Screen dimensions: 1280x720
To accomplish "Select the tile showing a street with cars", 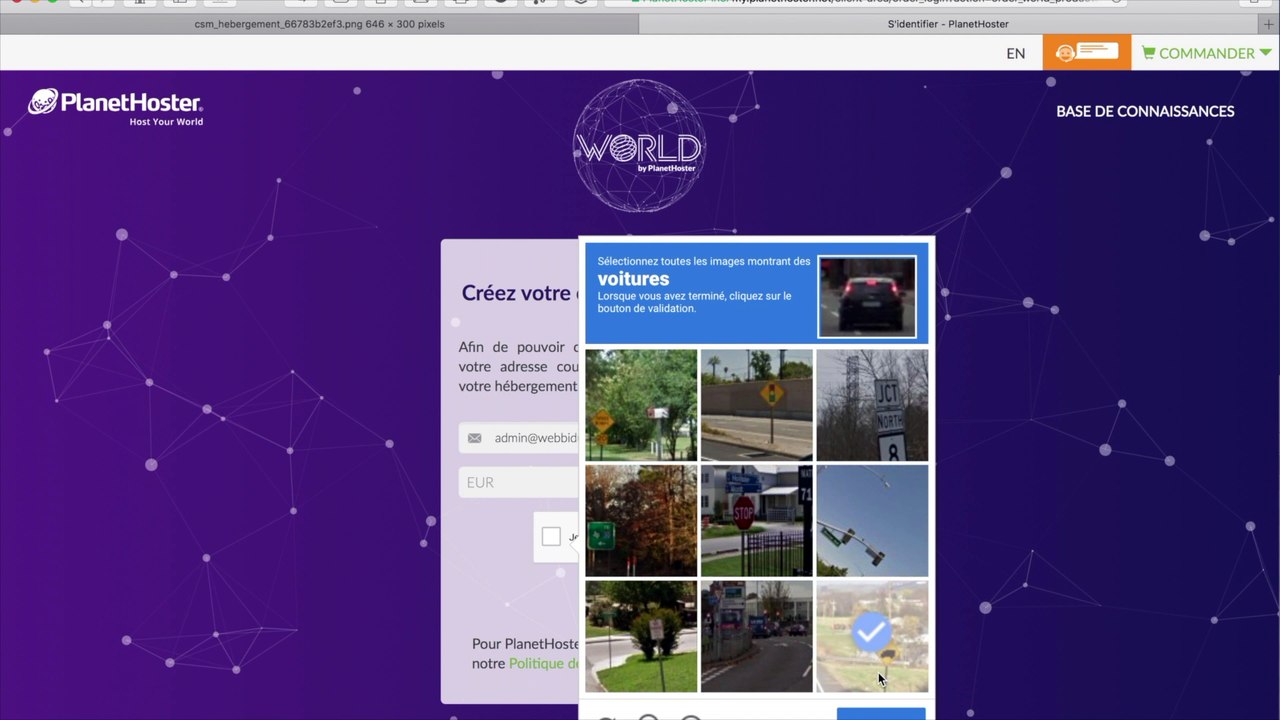I will (757, 636).
